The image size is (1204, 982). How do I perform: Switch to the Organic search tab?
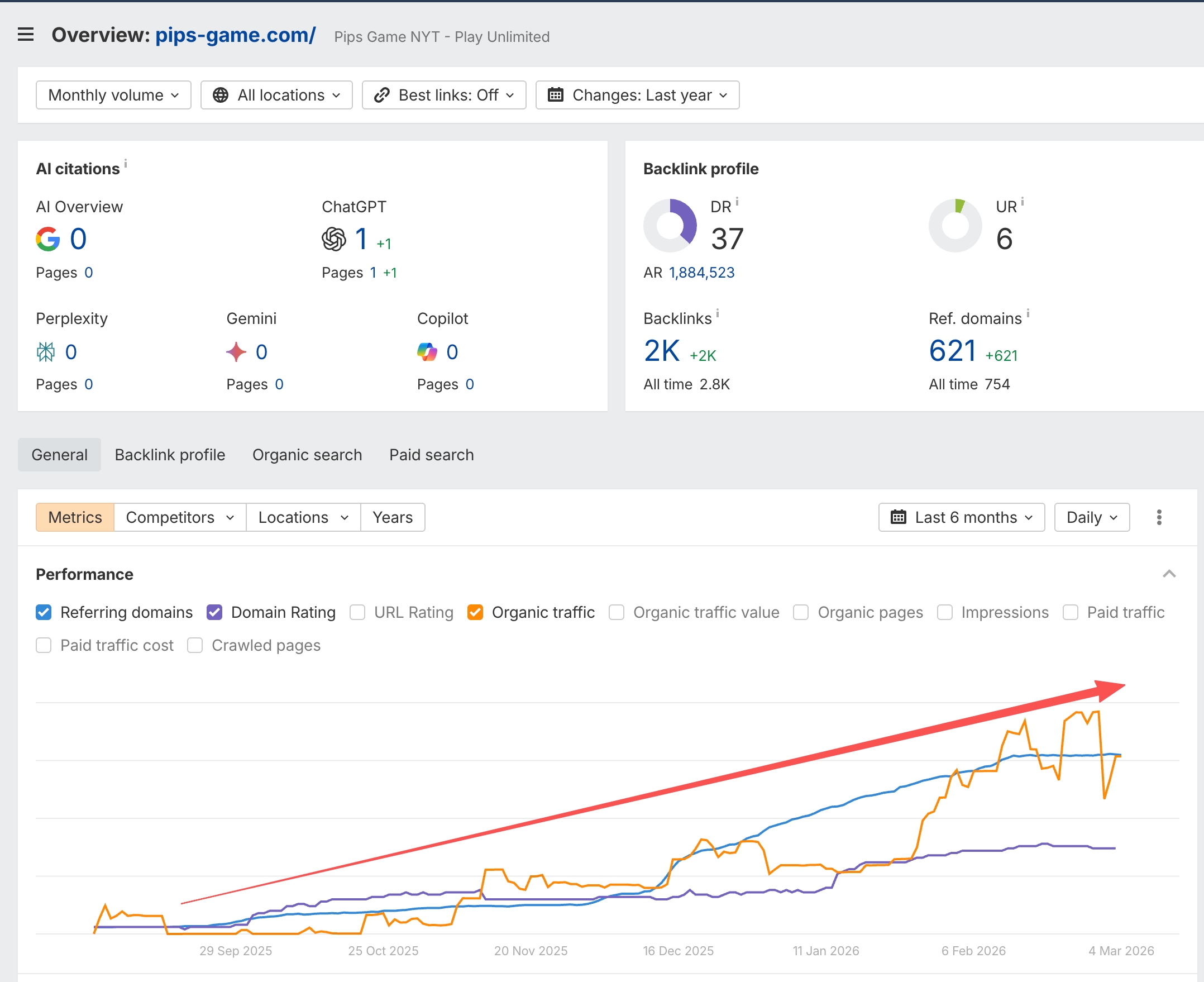coord(307,454)
